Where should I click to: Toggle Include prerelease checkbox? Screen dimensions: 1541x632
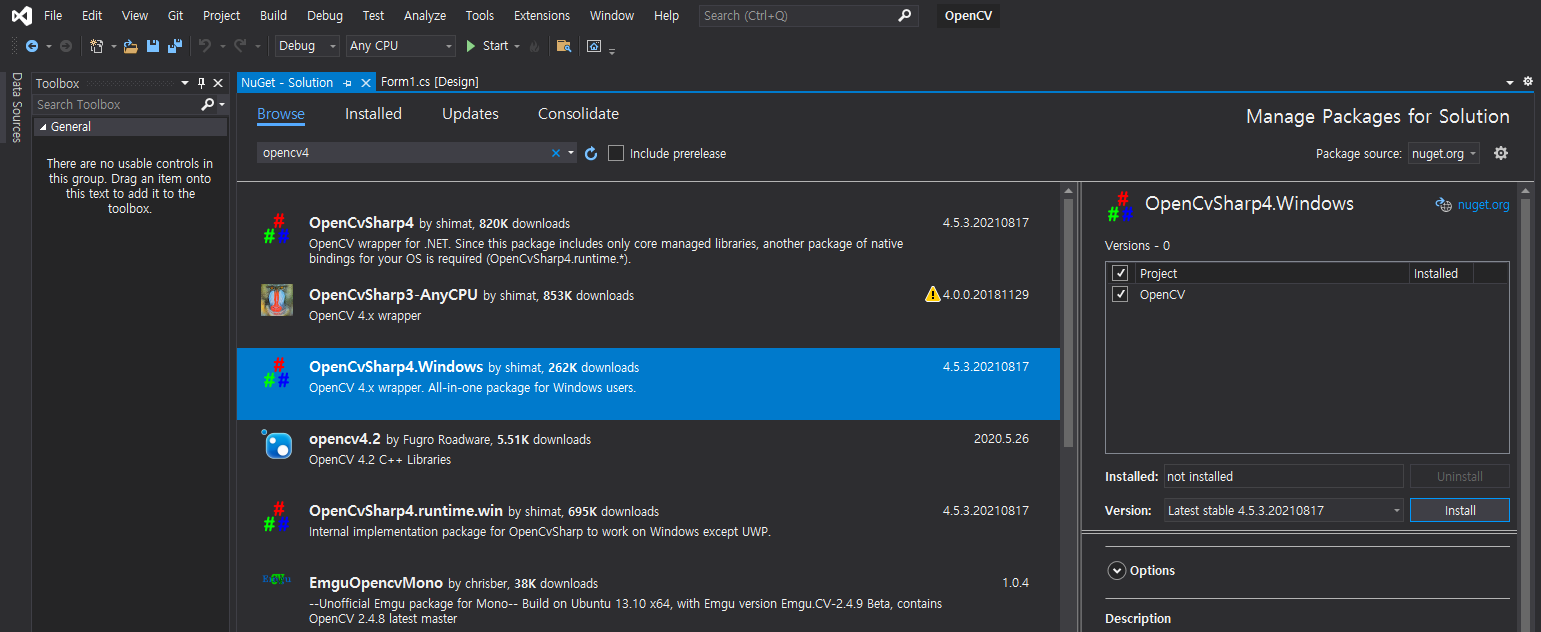(x=616, y=153)
